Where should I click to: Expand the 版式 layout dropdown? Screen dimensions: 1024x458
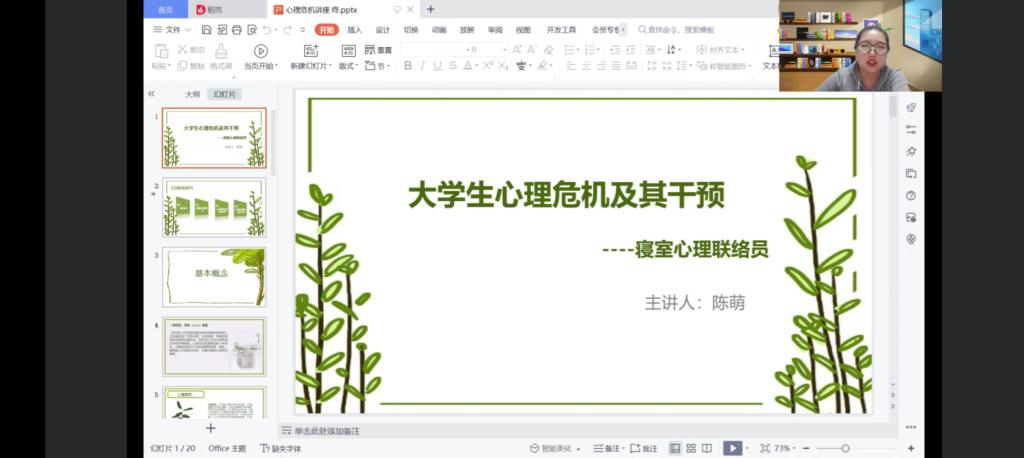349,66
